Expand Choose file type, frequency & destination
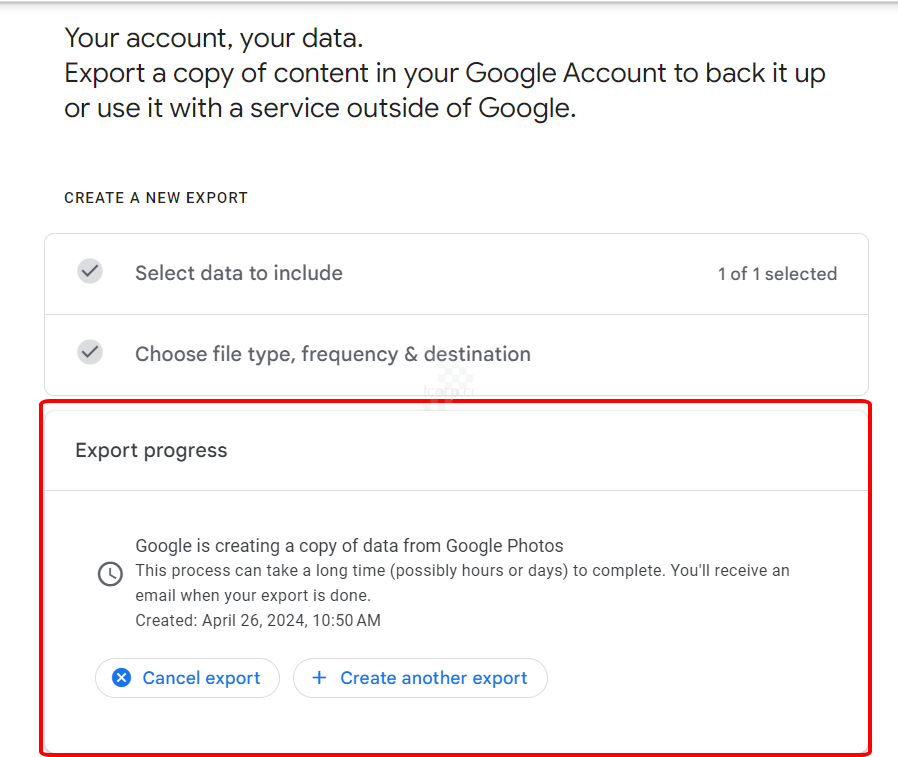The width and height of the screenshot is (898, 757). 333,354
